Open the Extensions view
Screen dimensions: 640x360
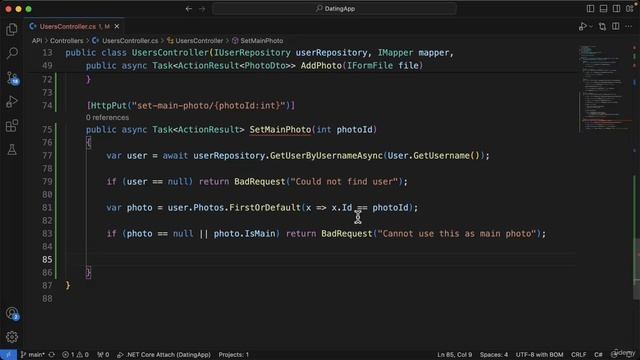click(12, 126)
